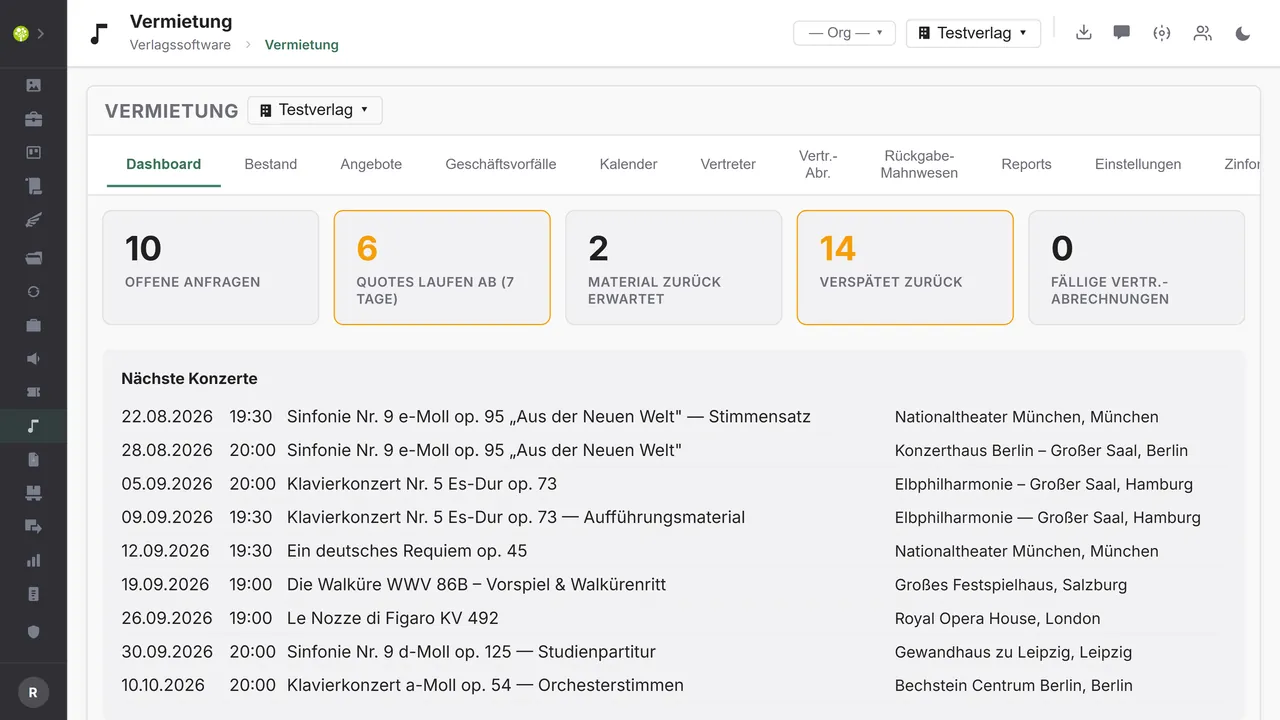Click the green app logo icon

20,33
